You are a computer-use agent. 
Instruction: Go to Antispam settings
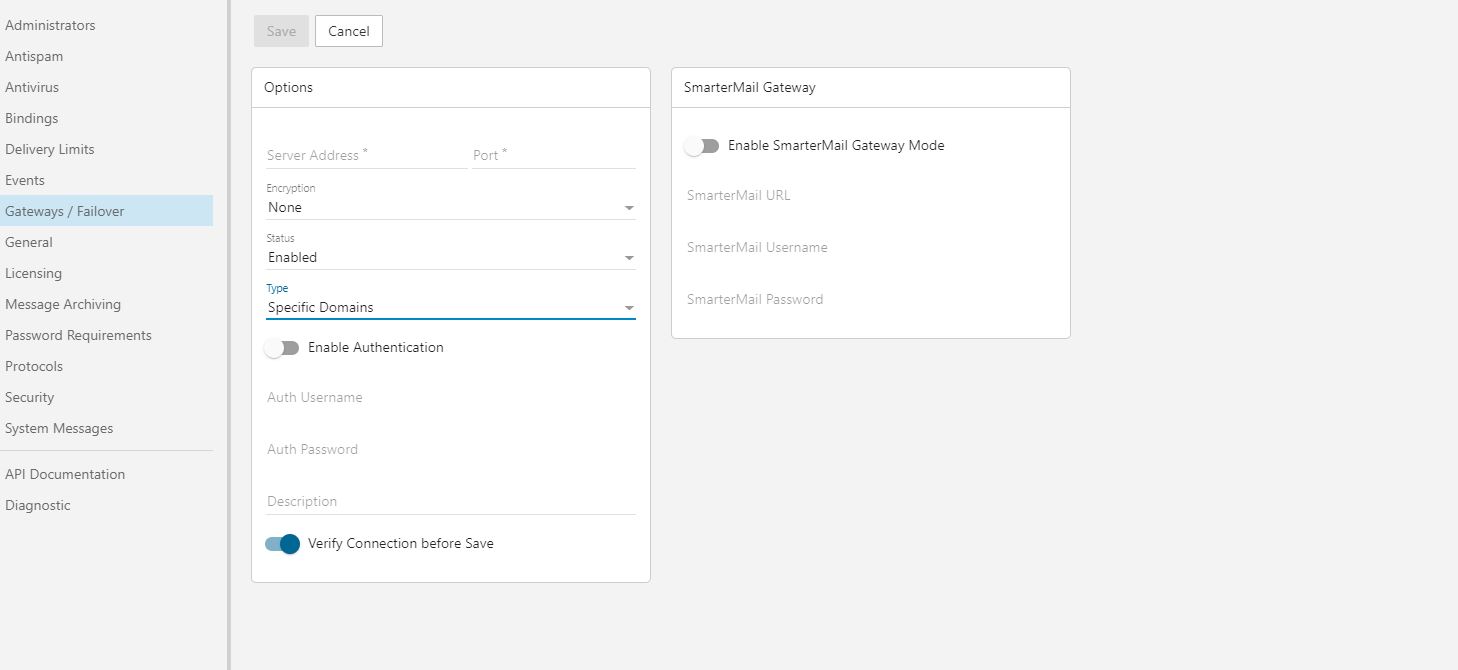(34, 56)
